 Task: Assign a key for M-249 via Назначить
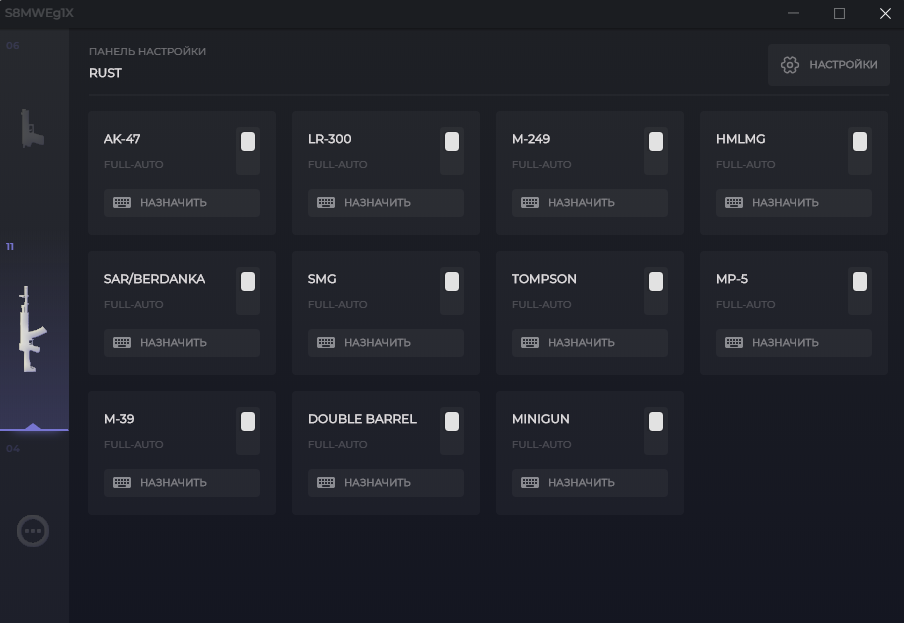click(x=590, y=203)
